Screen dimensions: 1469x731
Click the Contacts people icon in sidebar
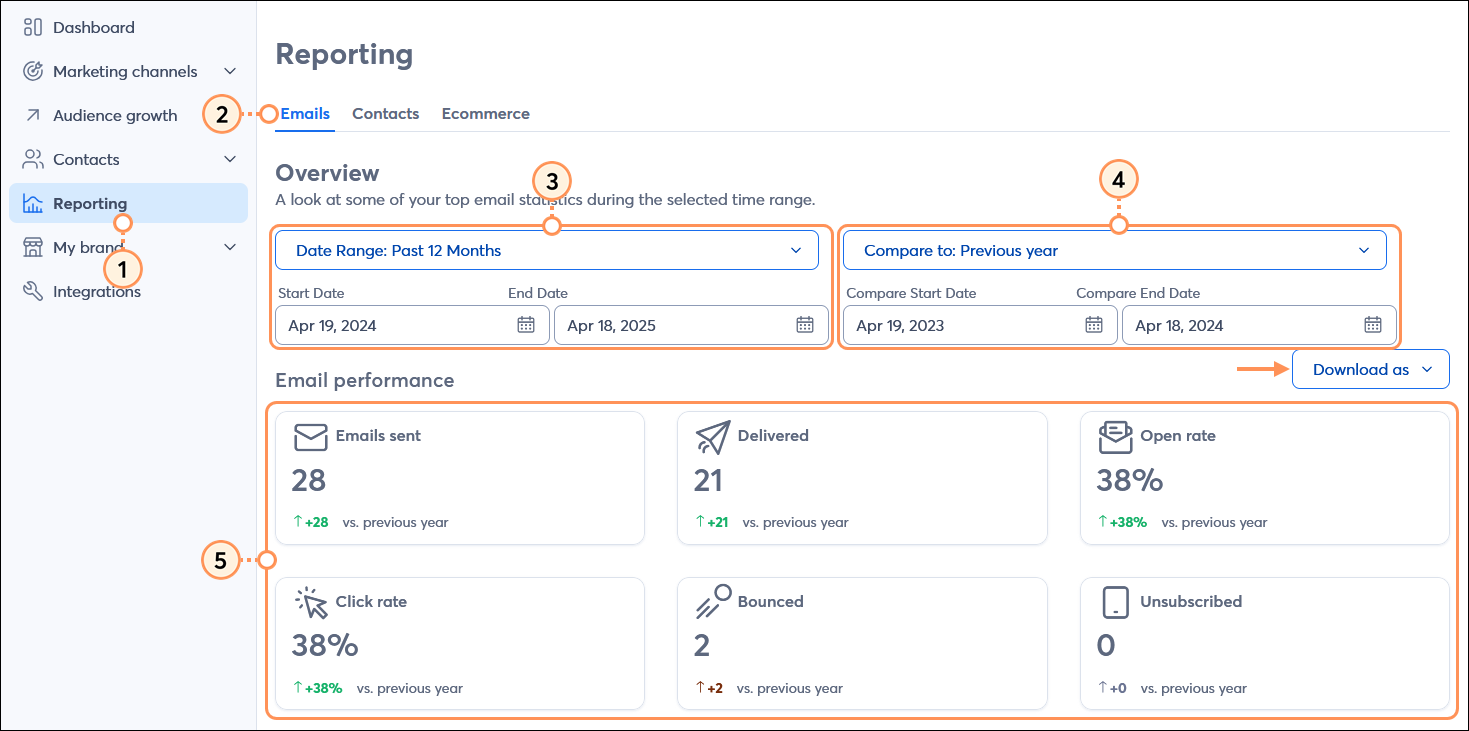[33, 159]
